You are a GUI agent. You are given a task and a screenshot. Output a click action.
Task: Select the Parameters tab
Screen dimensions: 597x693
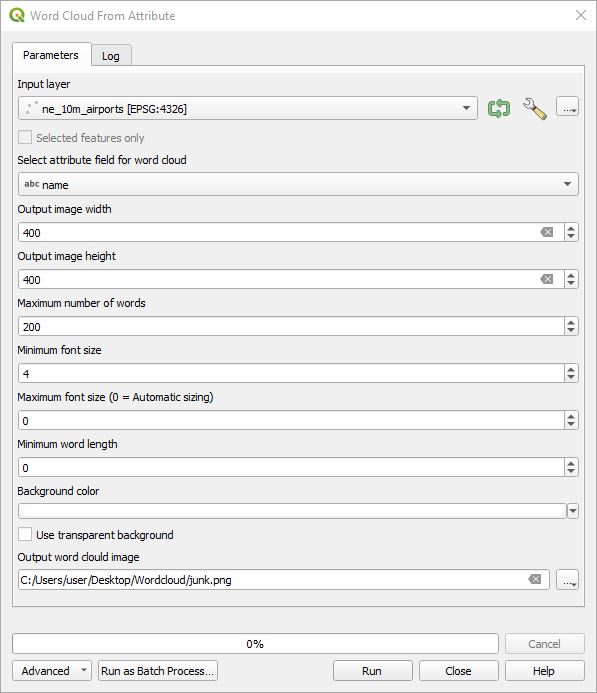[x=51, y=55]
